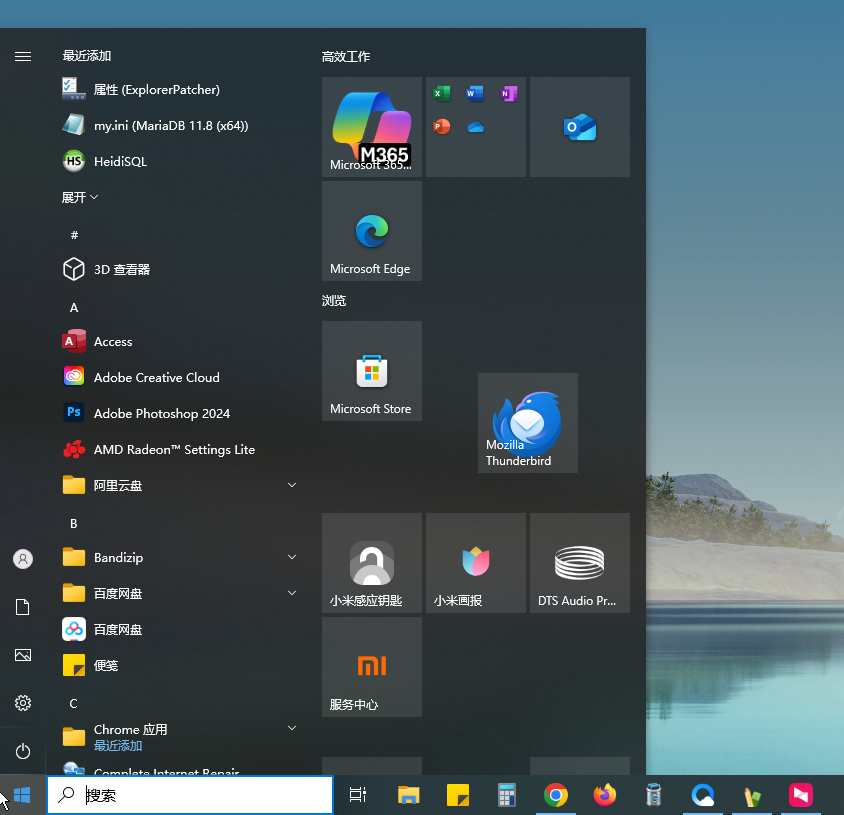Click the B letter header in app list
This screenshot has height=815, width=844.
point(74,523)
